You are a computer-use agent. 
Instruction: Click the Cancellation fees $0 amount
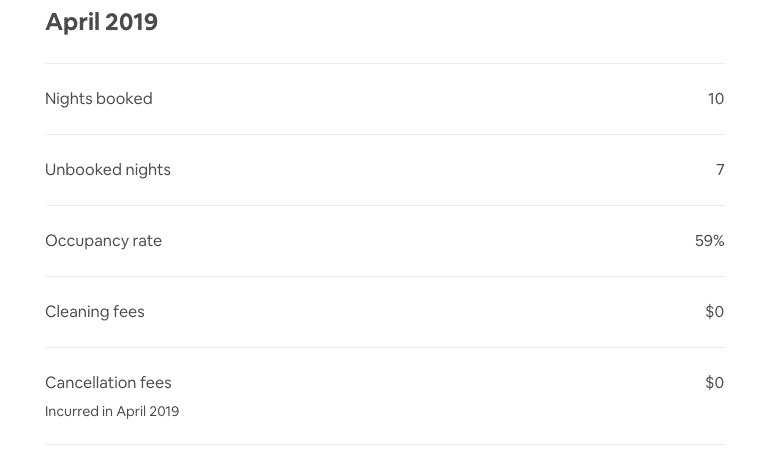tap(714, 383)
